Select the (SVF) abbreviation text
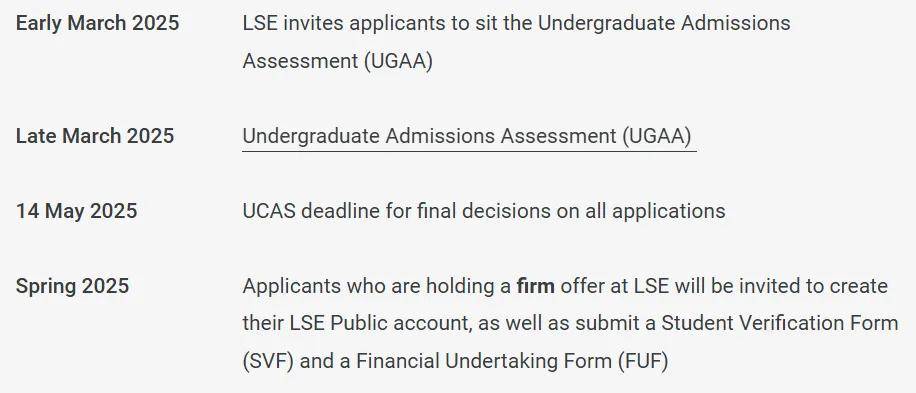Viewport: 916px width, 393px height. click(x=268, y=361)
